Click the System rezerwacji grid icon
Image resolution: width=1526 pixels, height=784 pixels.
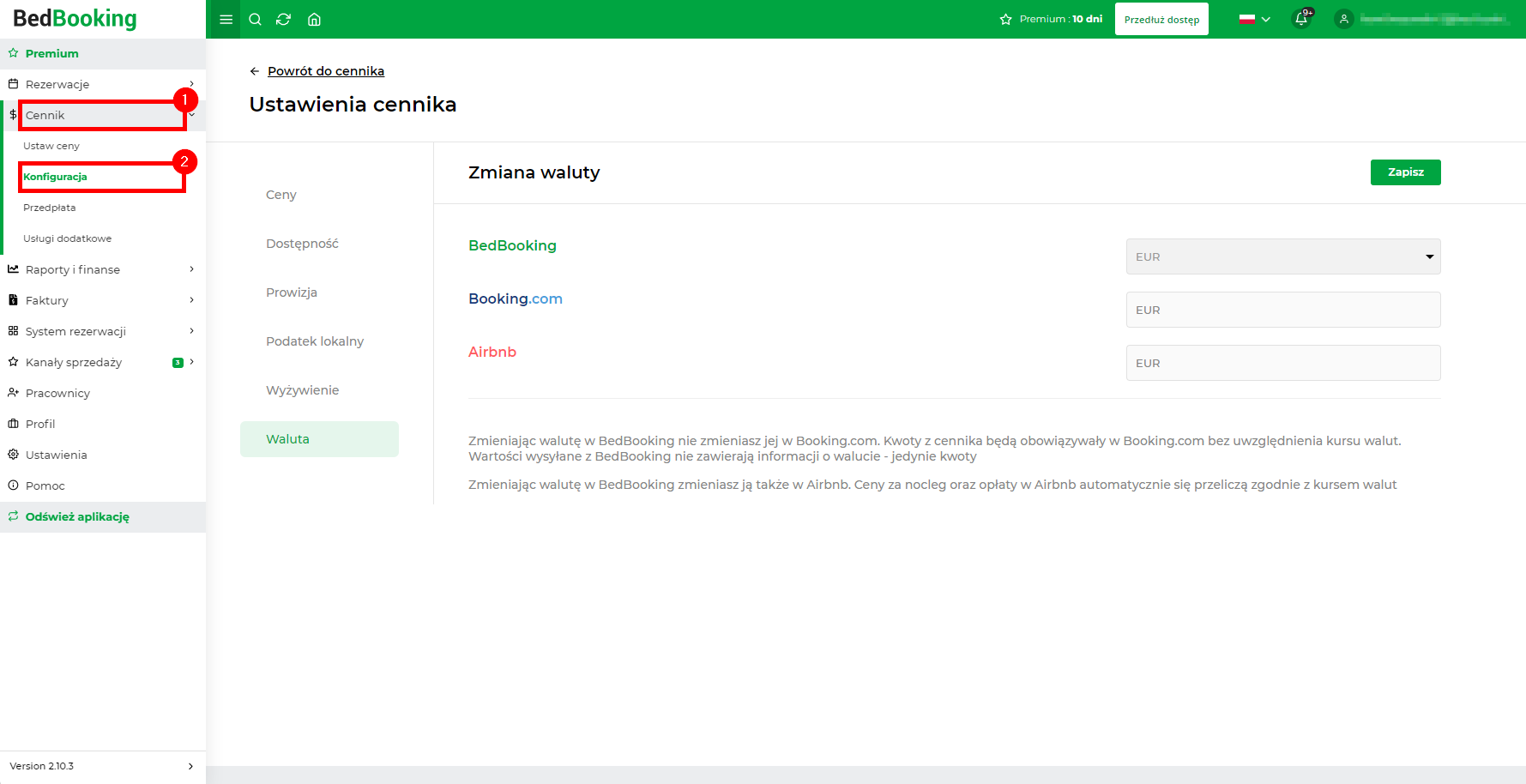(13, 331)
